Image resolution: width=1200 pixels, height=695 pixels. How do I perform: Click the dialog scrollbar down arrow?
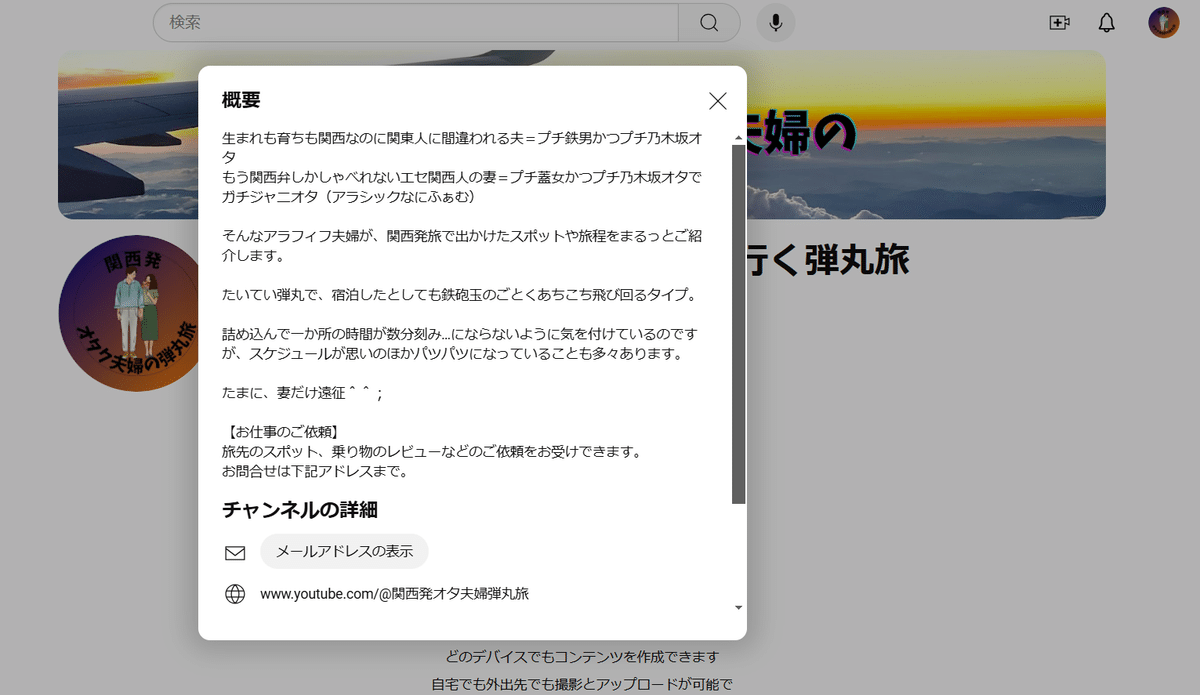(738, 607)
